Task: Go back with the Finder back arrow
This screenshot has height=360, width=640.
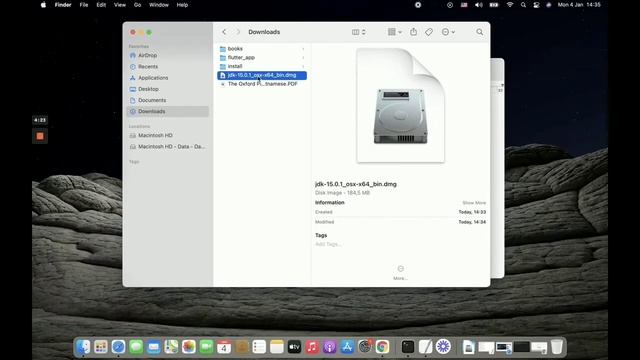Action: pyautogui.click(x=224, y=32)
